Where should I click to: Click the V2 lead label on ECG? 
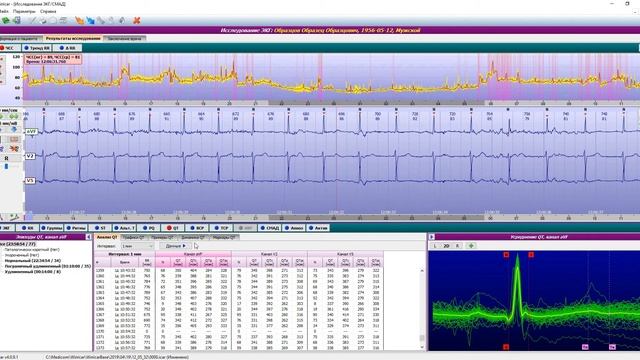pyautogui.click(x=30, y=156)
